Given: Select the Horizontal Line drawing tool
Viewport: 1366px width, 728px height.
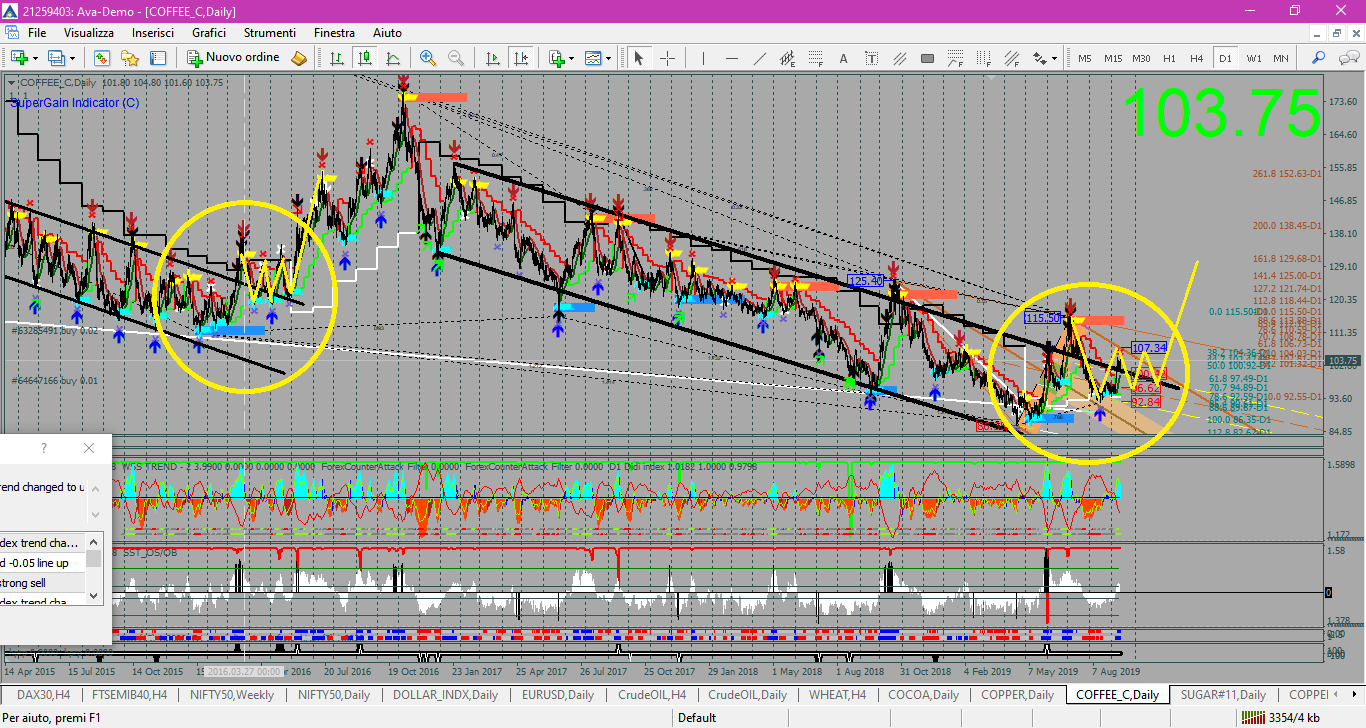Looking at the screenshot, I should tap(731, 58).
